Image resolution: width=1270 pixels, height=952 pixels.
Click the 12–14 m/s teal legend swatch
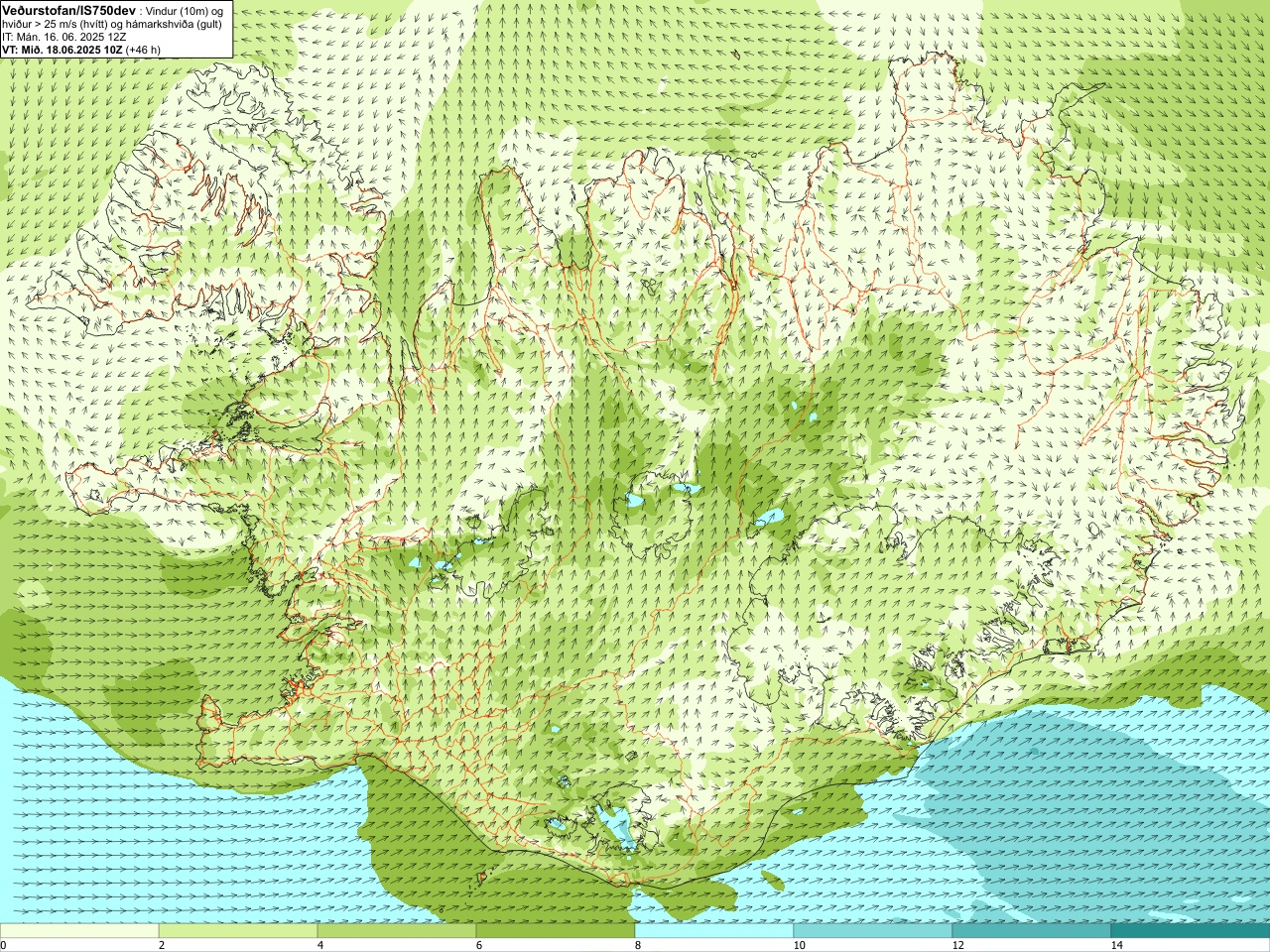tap(1032, 931)
